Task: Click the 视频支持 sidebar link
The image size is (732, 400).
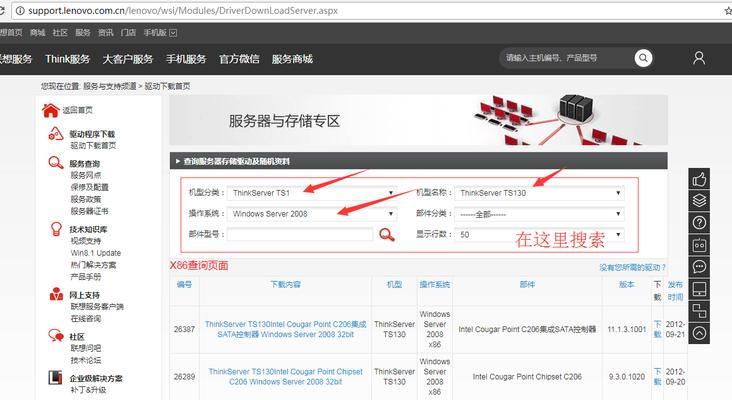Action: coord(85,241)
